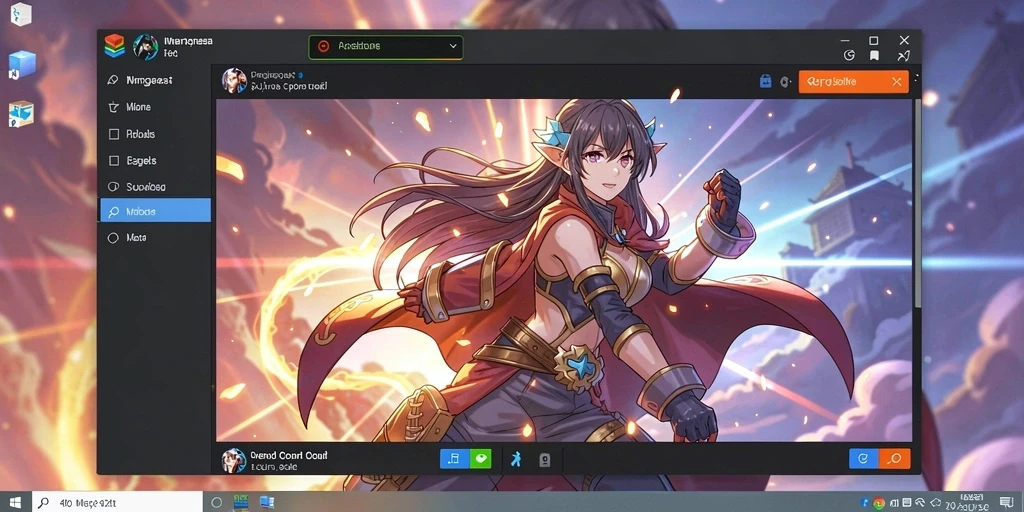Expand the green-bordered dropdown in title bar
Screen dimensions: 1024x512
[x=385, y=47]
